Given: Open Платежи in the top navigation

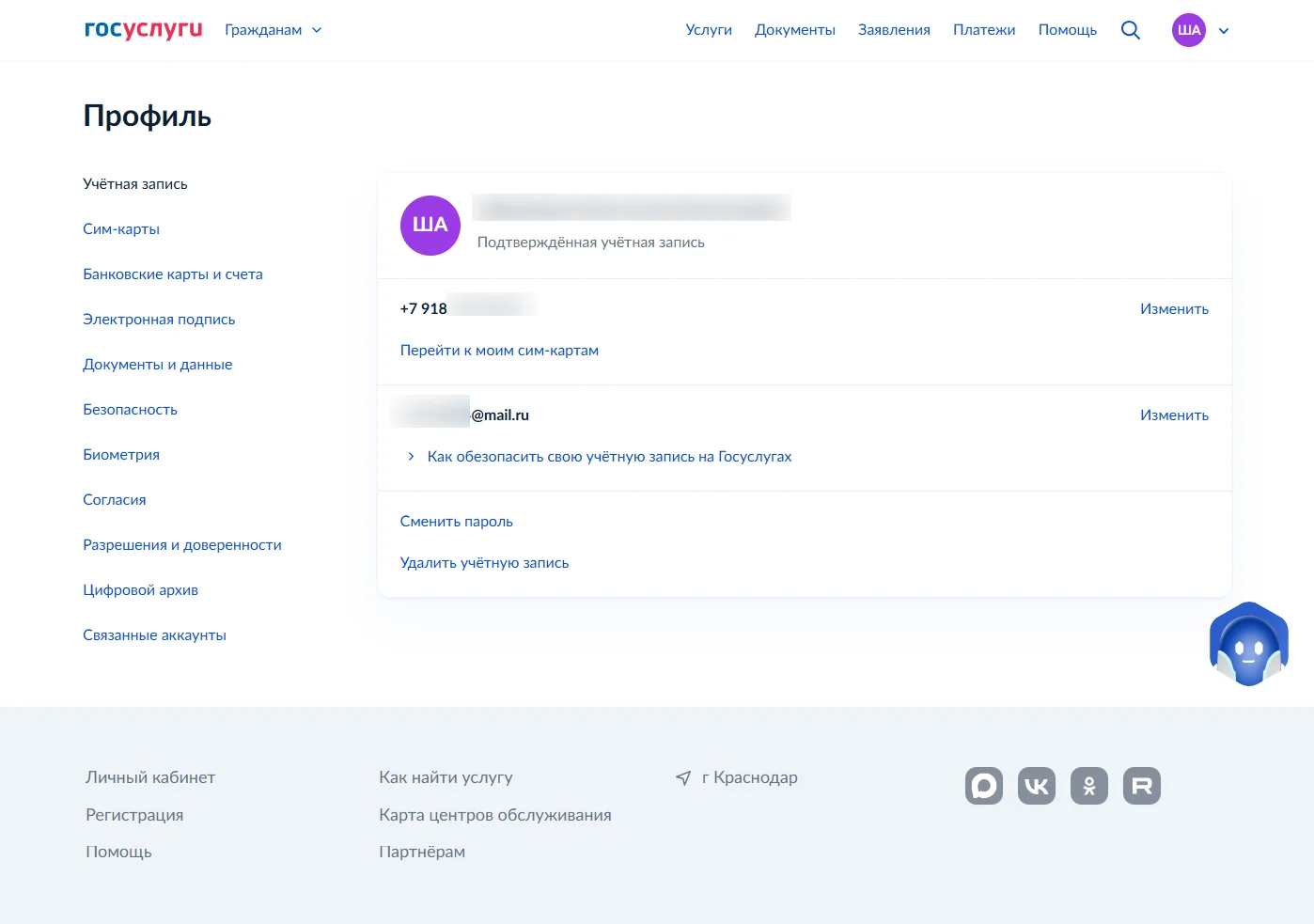Looking at the screenshot, I should click(x=984, y=30).
